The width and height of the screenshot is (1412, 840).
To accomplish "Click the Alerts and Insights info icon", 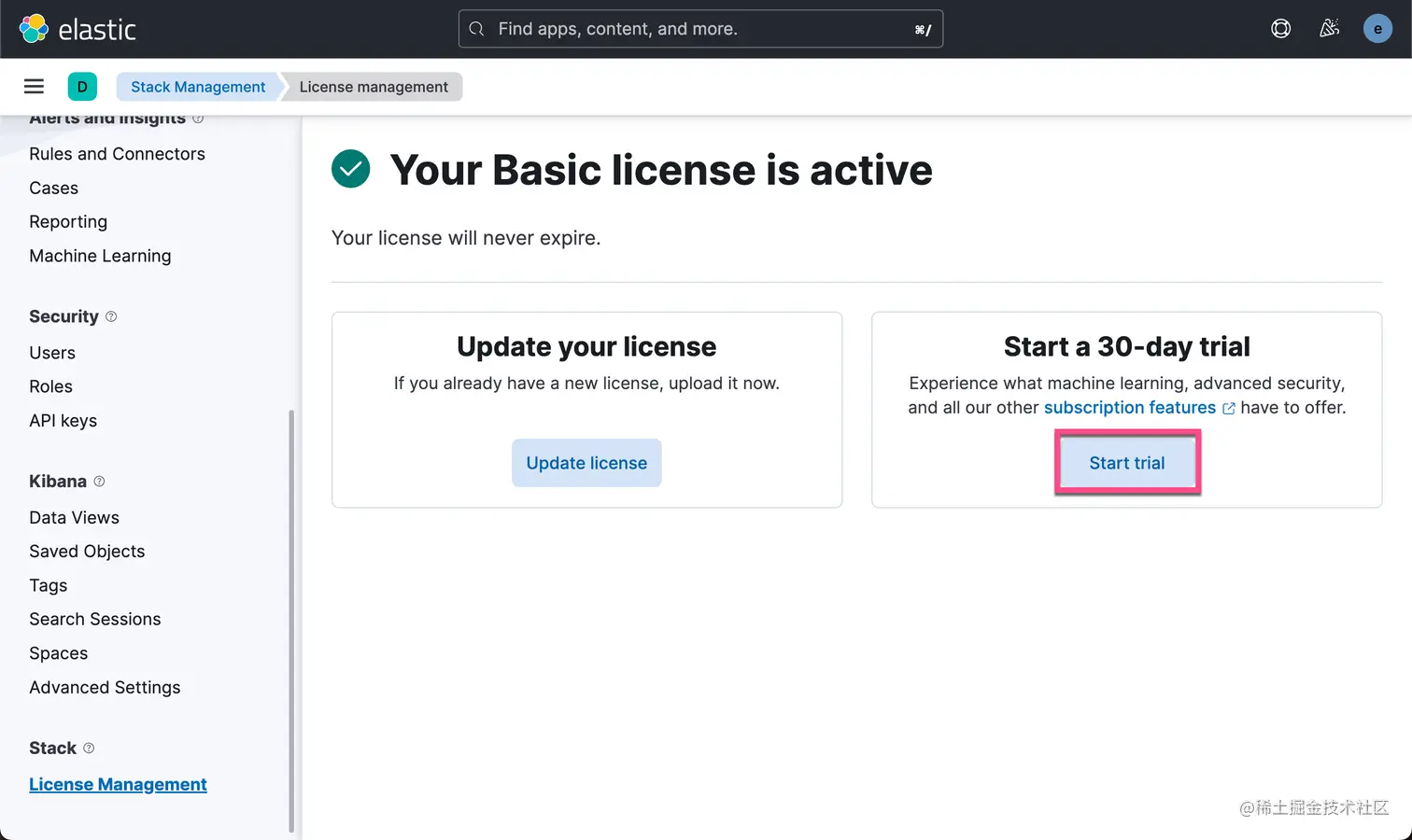I will pos(198,119).
